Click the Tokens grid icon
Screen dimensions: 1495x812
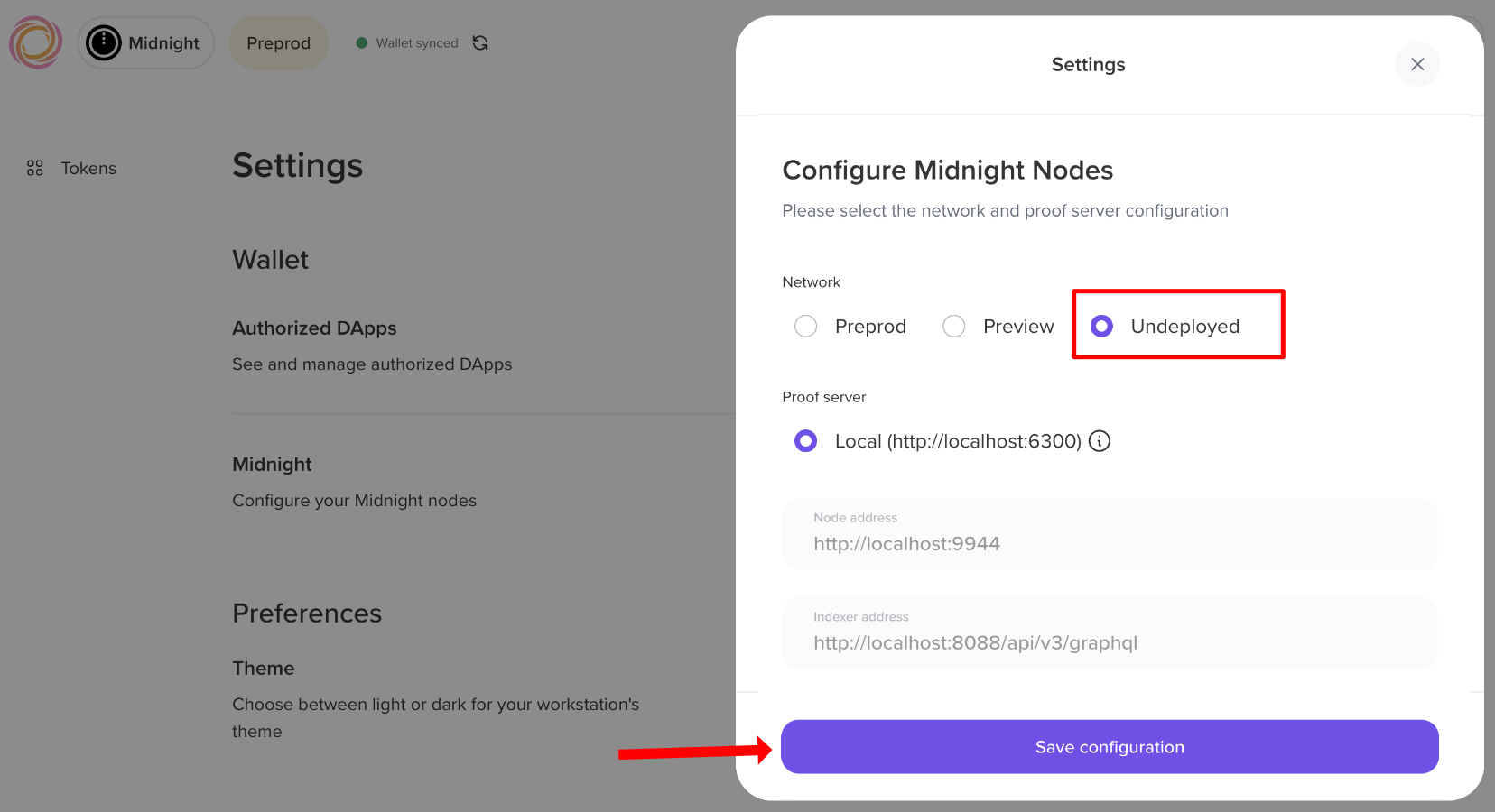coord(35,168)
